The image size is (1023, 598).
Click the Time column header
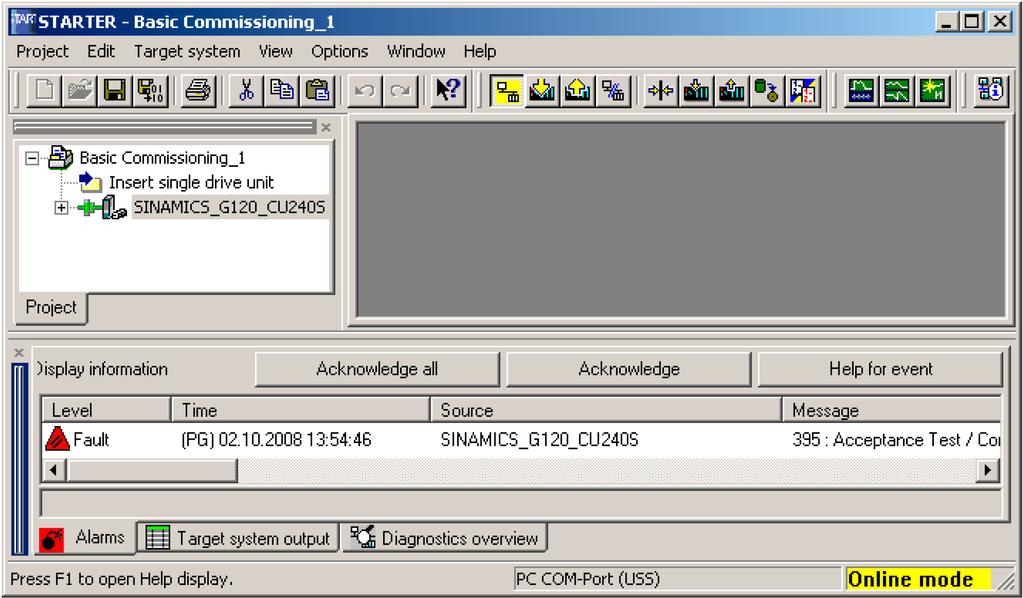[301, 410]
